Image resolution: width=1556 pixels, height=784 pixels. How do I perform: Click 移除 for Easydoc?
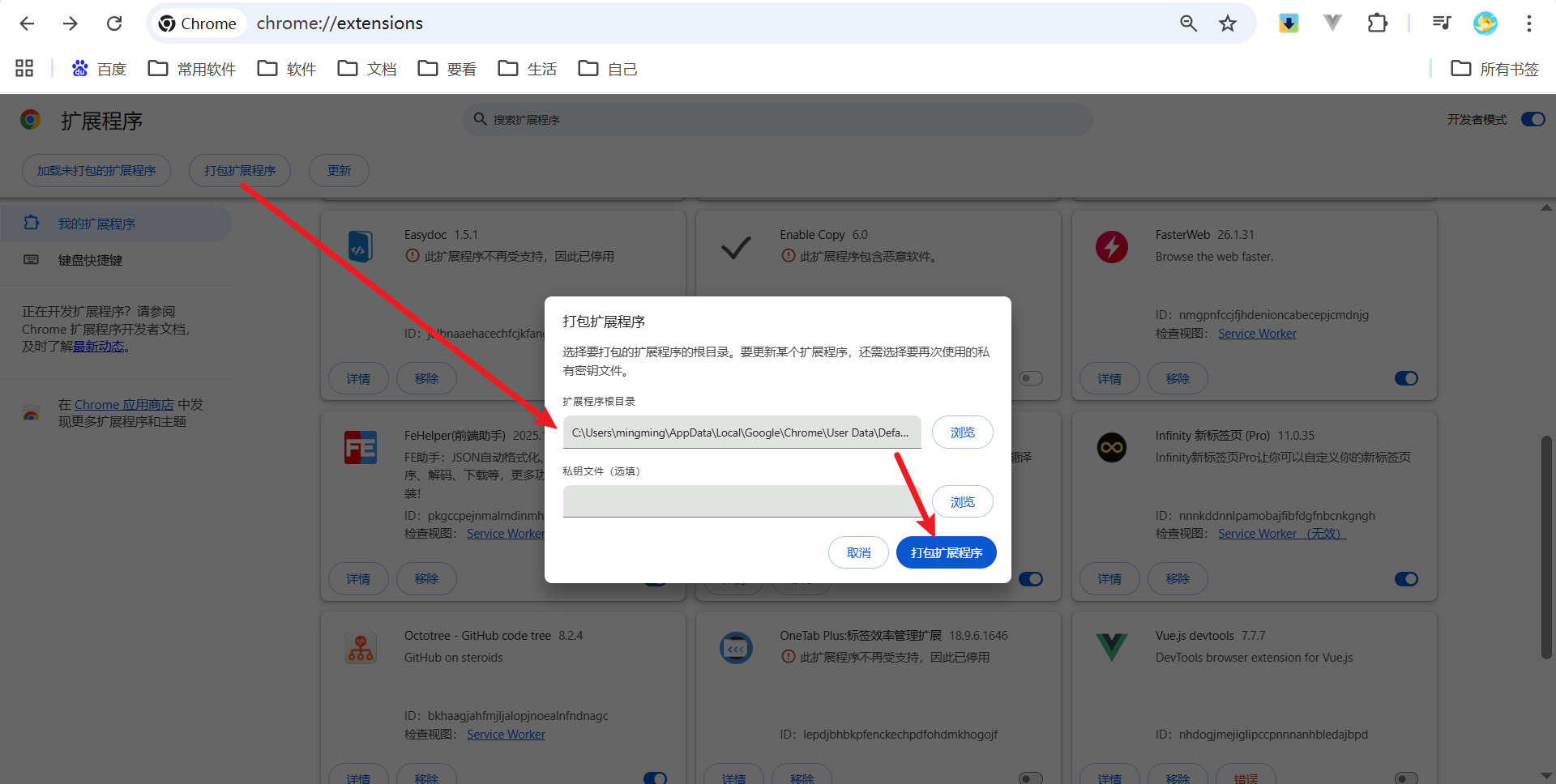[x=426, y=378]
